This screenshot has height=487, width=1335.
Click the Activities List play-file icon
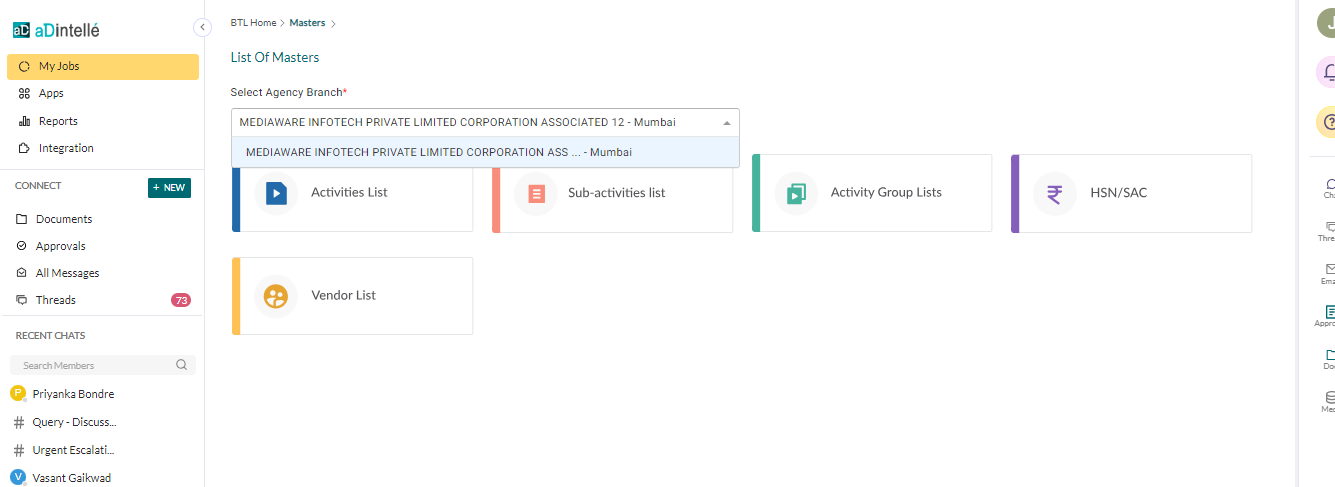pyautogui.click(x=276, y=193)
